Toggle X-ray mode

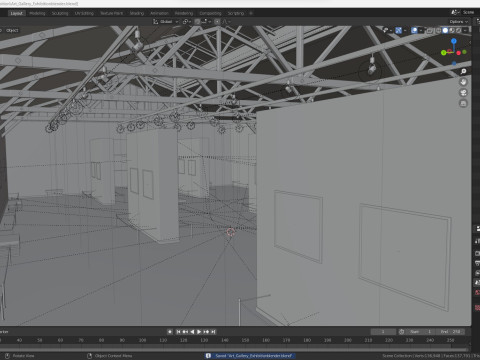(x=430, y=30)
